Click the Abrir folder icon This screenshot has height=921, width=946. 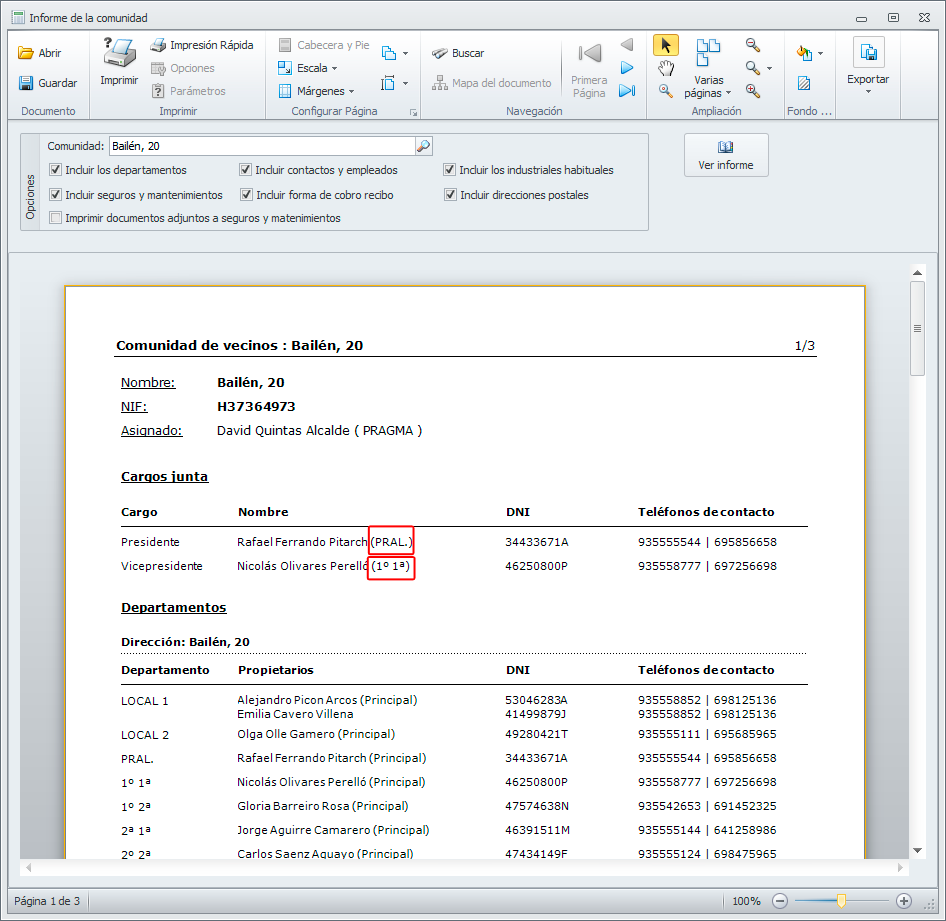27,53
